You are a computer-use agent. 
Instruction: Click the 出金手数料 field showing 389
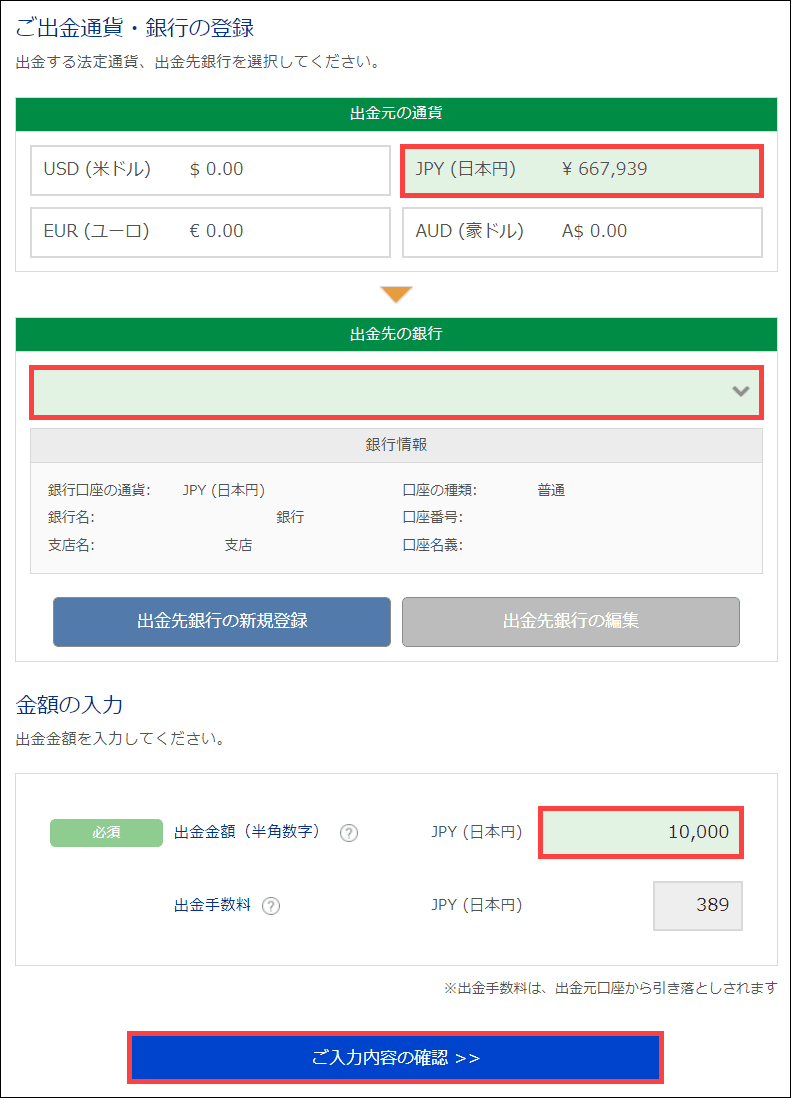click(697, 905)
